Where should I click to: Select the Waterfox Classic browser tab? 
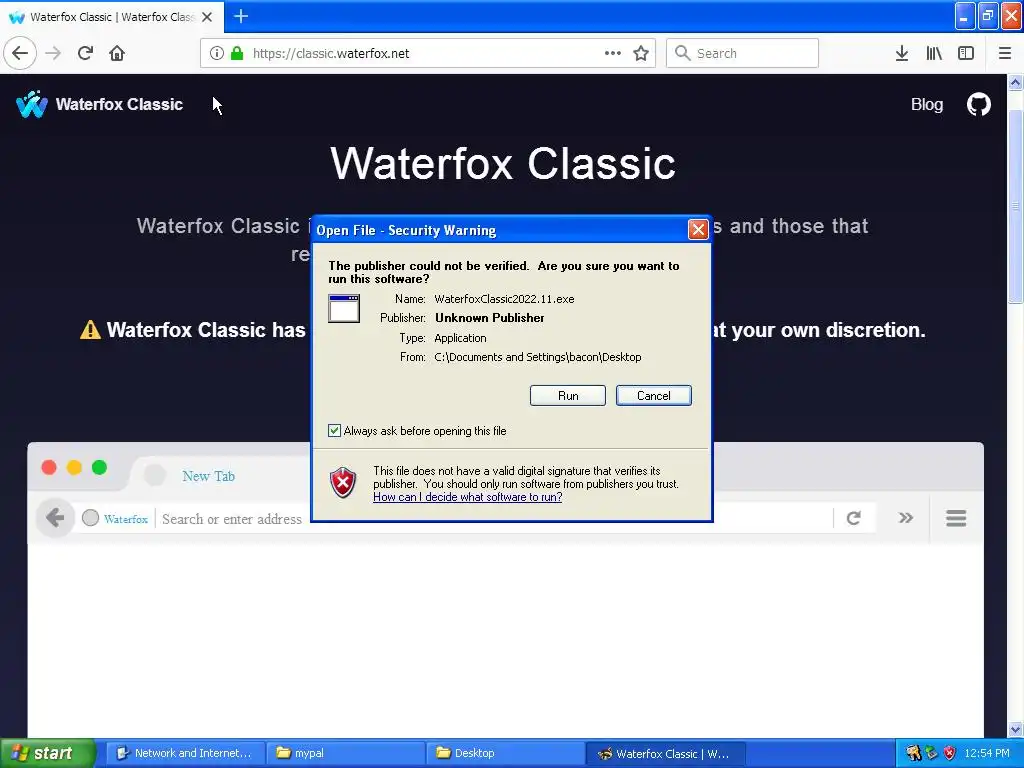(x=112, y=17)
